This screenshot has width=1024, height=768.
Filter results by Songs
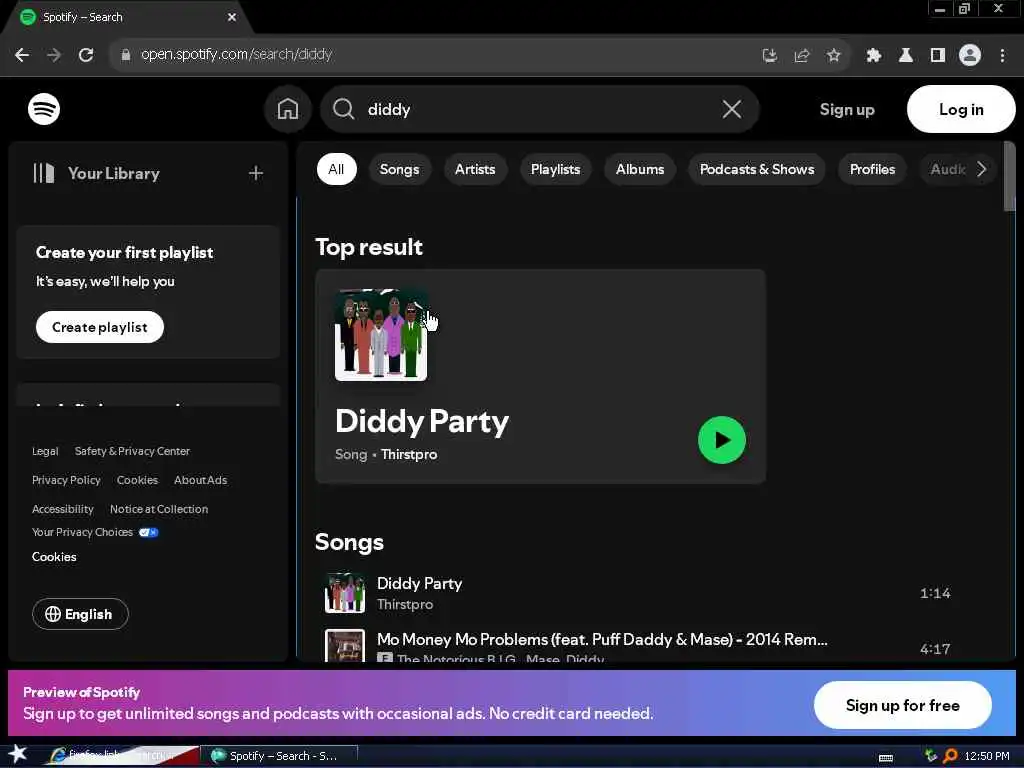(x=399, y=169)
